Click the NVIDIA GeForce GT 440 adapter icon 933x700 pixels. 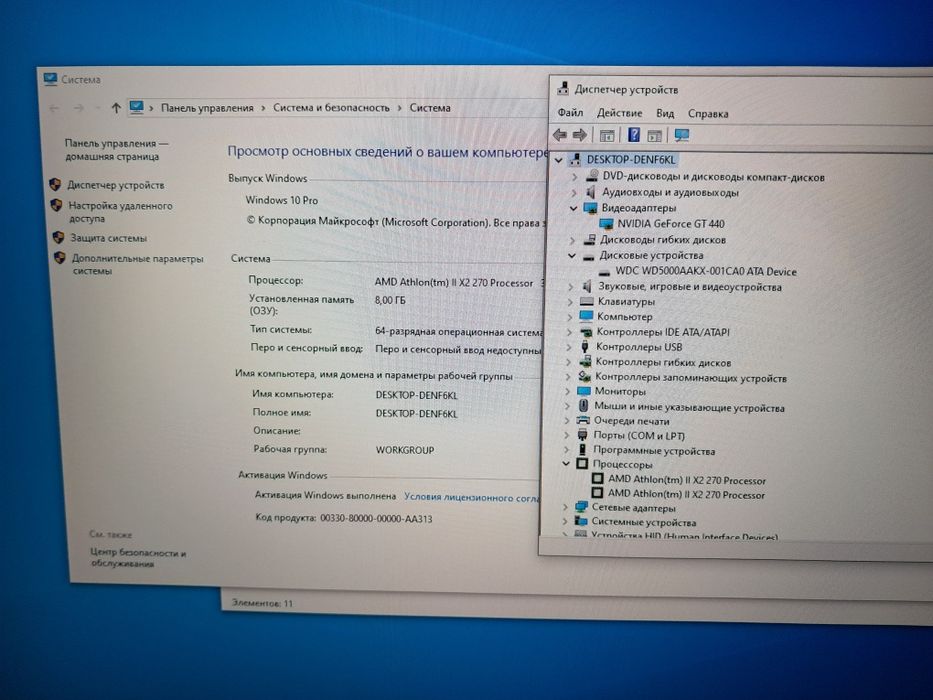[x=606, y=224]
